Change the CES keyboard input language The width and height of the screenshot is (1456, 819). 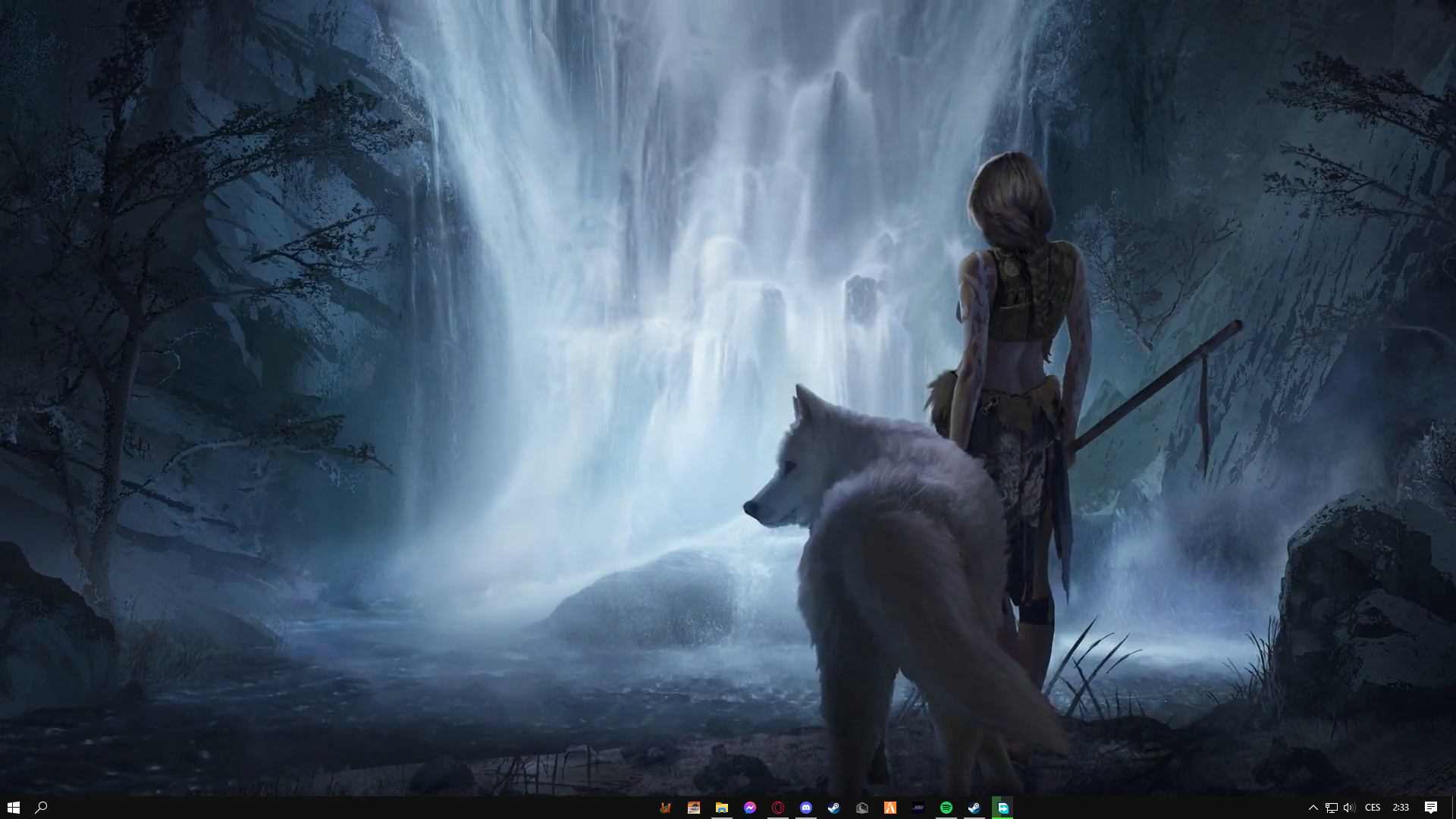tap(1373, 808)
